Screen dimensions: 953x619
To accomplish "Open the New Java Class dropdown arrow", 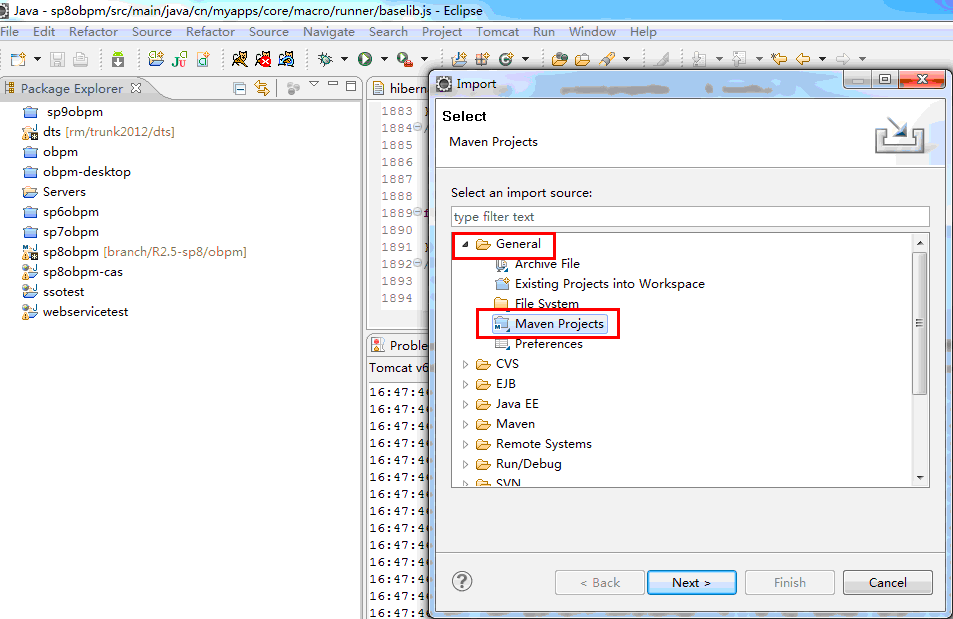I will (525, 59).
